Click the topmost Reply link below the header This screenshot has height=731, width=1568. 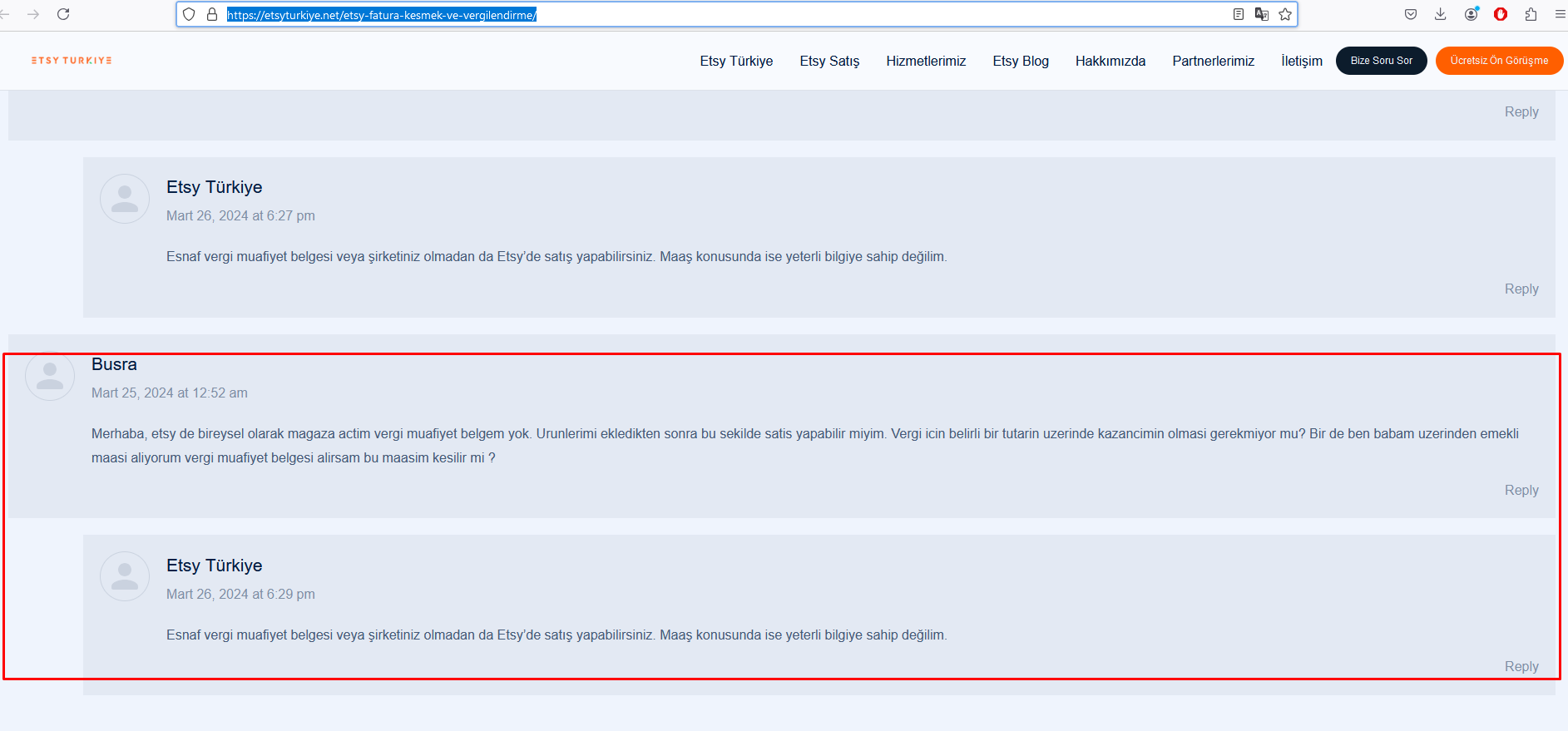(x=1521, y=112)
